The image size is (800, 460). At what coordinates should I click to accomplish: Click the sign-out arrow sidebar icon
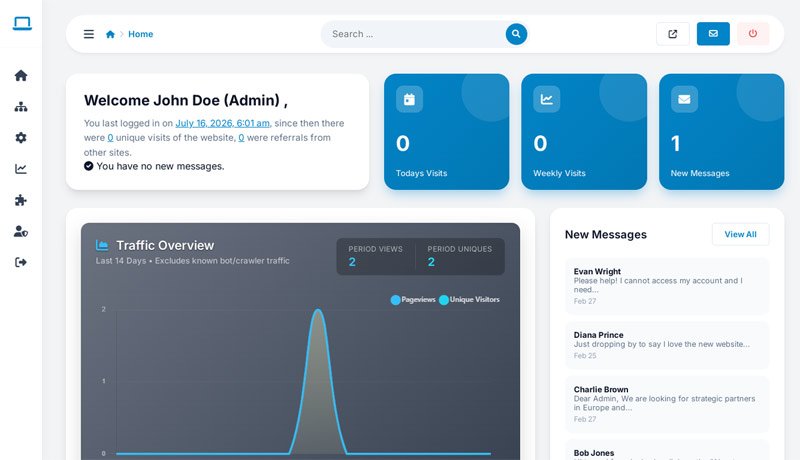coord(21,262)
